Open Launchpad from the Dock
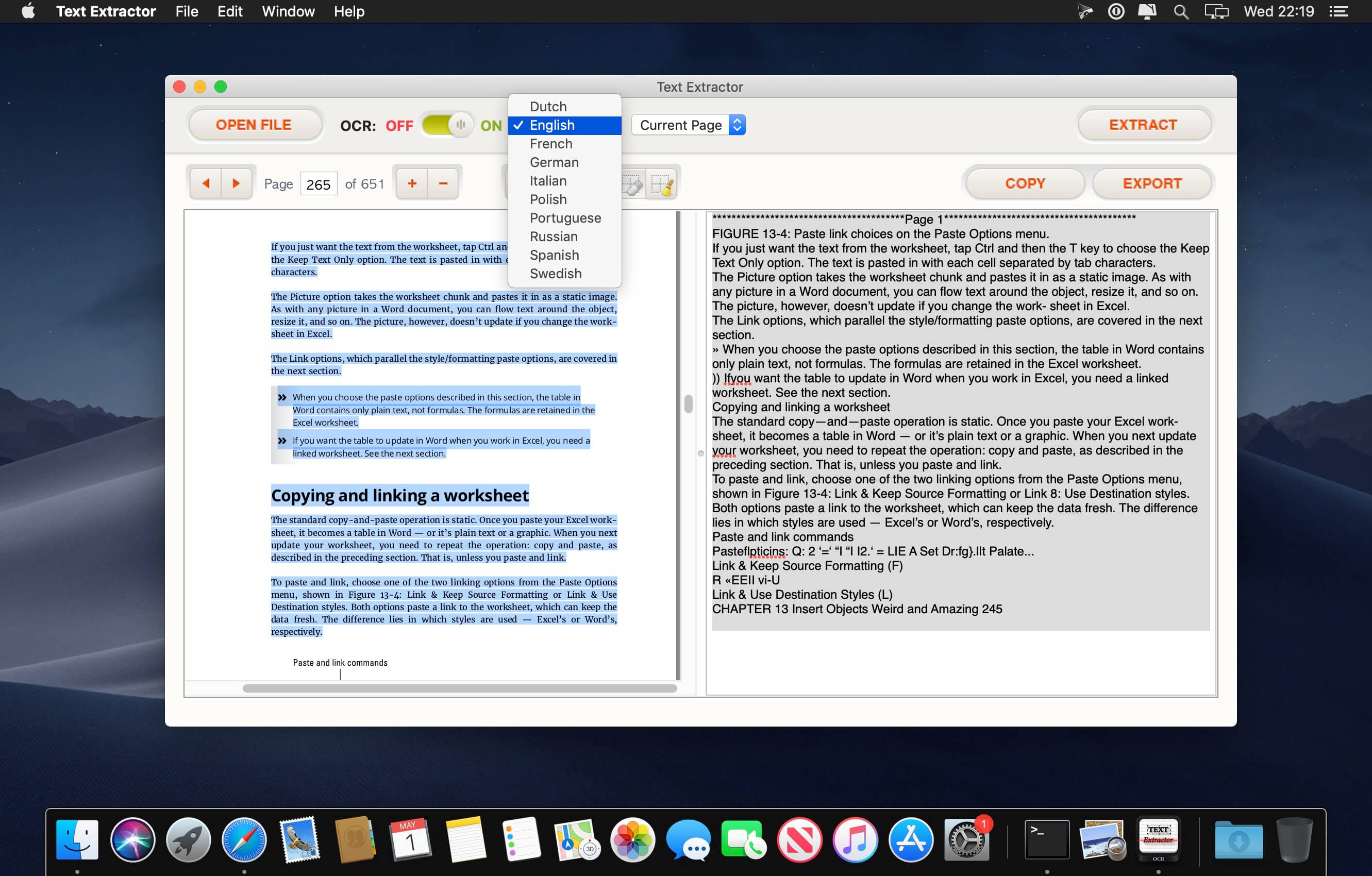 [x=188, y=838]
